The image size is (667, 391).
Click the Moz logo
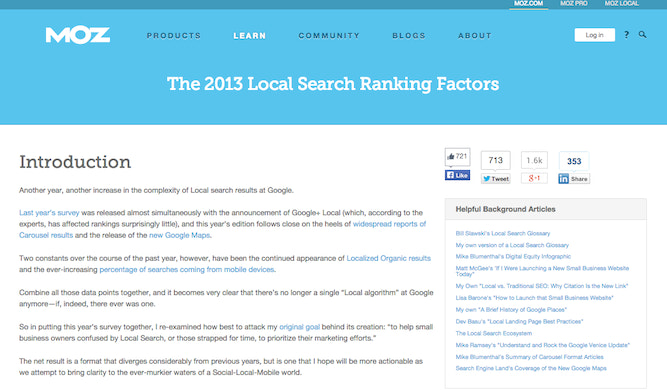(x=78, y=35)
